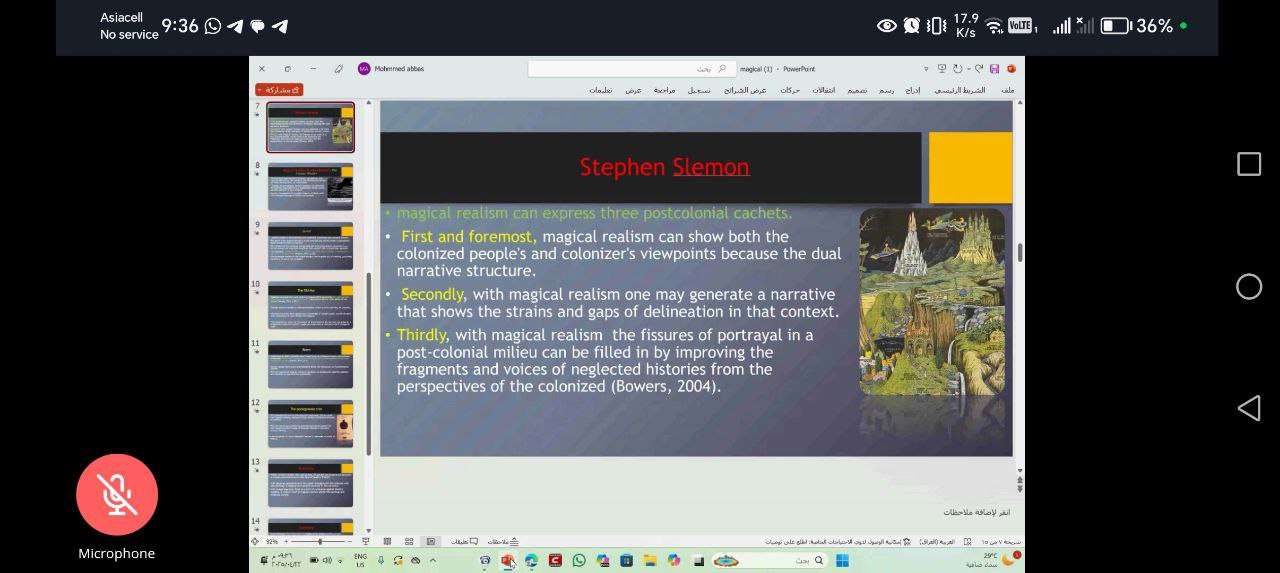
Task: Show hidden system tray icons chevron
Action: 434,560
